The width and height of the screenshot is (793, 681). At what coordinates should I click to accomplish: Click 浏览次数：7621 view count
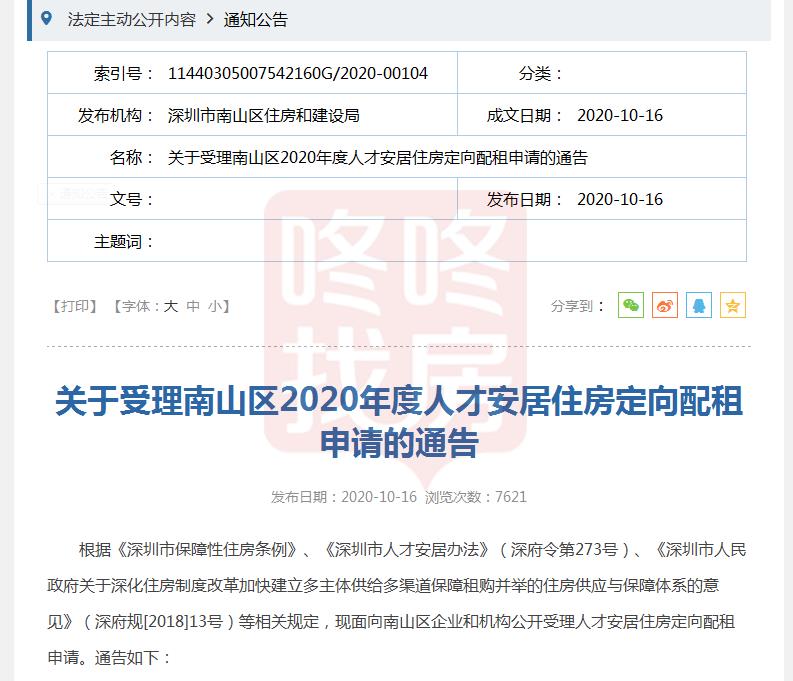[x=475, y=496]
